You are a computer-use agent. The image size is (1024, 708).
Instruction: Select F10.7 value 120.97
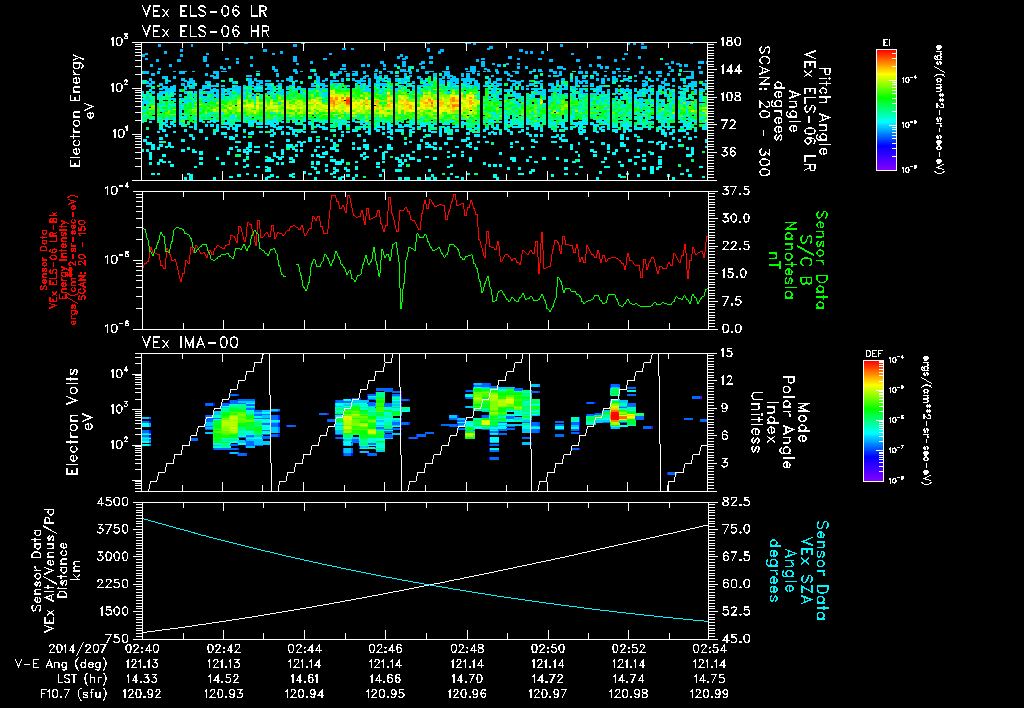coord(547,694)
